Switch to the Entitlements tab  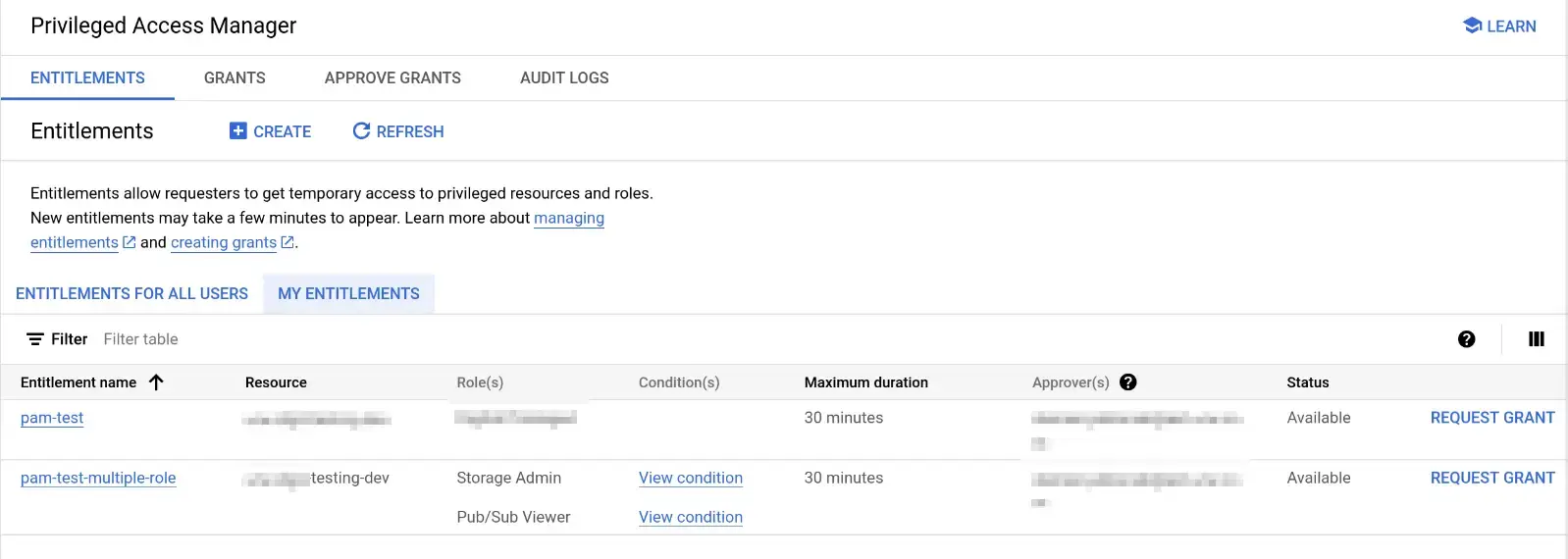[x=87, y=77]
